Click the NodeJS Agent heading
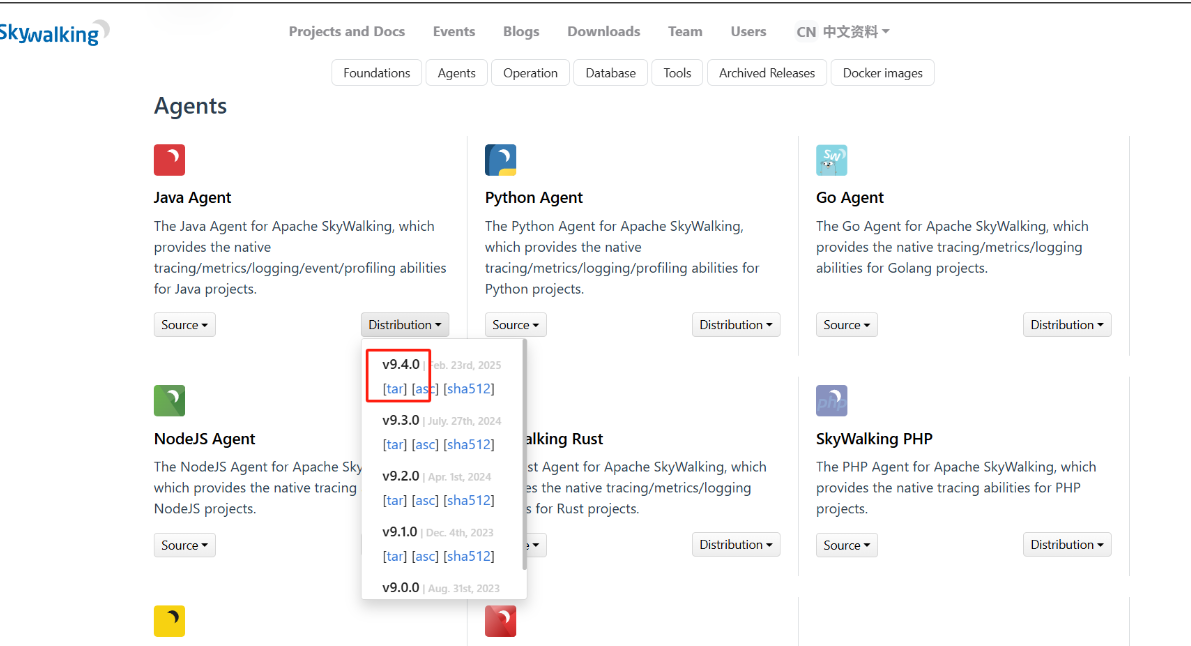This screenshot has height=646, width=1191. coord(204,439)
